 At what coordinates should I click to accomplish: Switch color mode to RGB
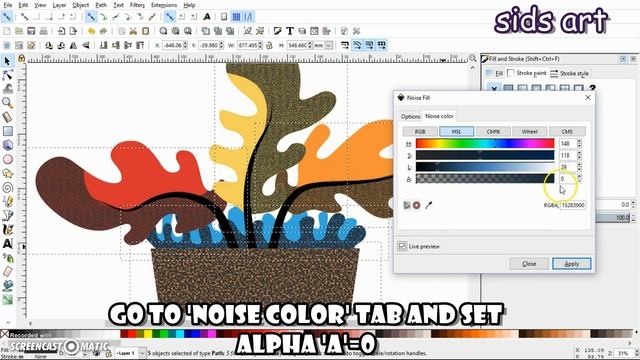pos(420,131)
